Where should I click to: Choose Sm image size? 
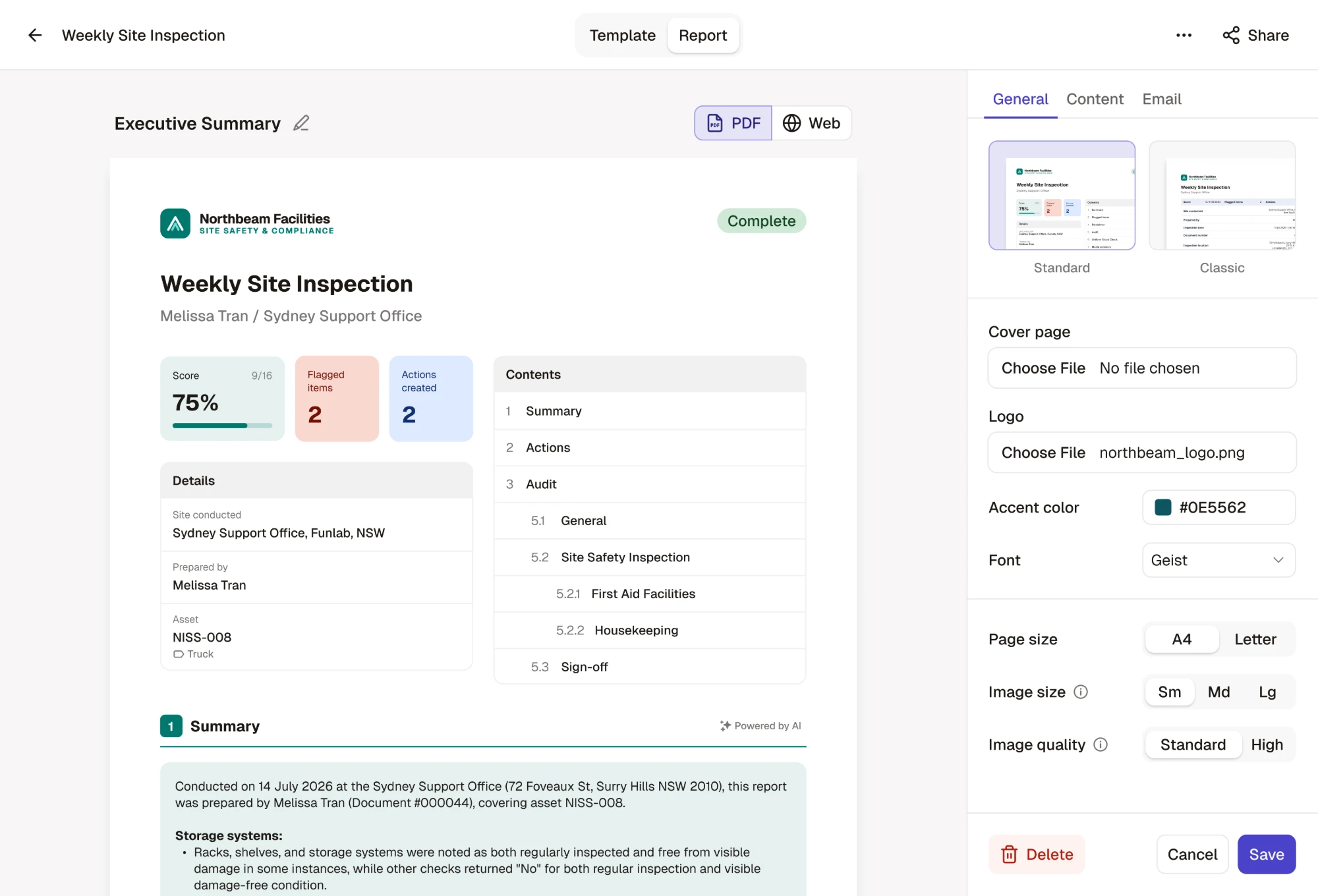click(1170, 692)
